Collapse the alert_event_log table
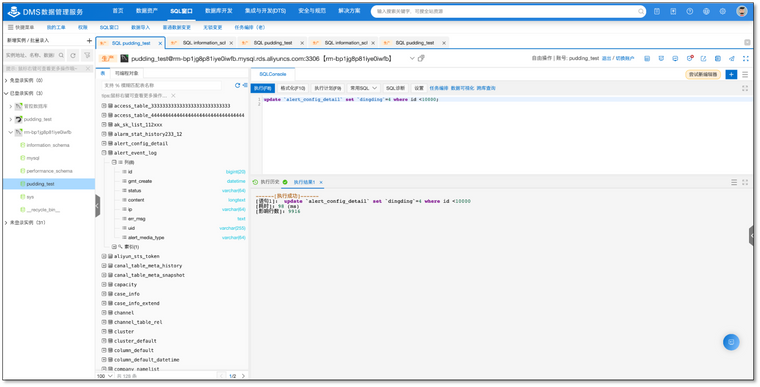This screenshot has height=387, width=760. point(104,153)
